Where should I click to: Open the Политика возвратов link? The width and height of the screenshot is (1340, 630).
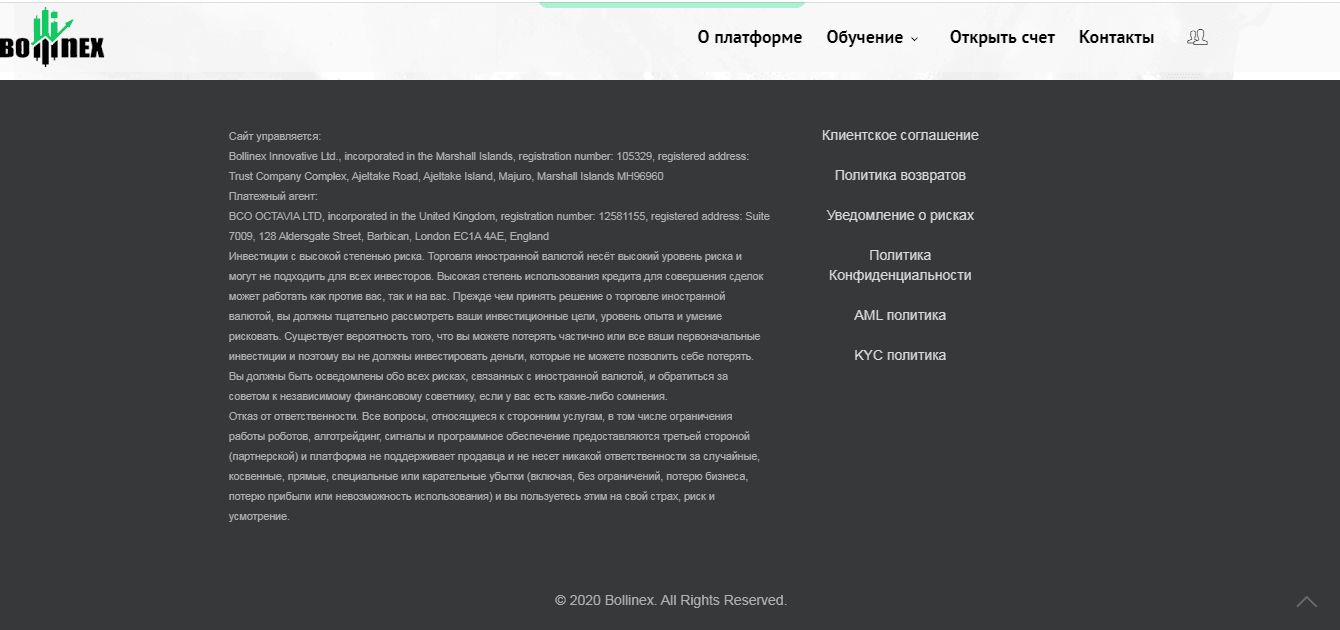[900, 175]
